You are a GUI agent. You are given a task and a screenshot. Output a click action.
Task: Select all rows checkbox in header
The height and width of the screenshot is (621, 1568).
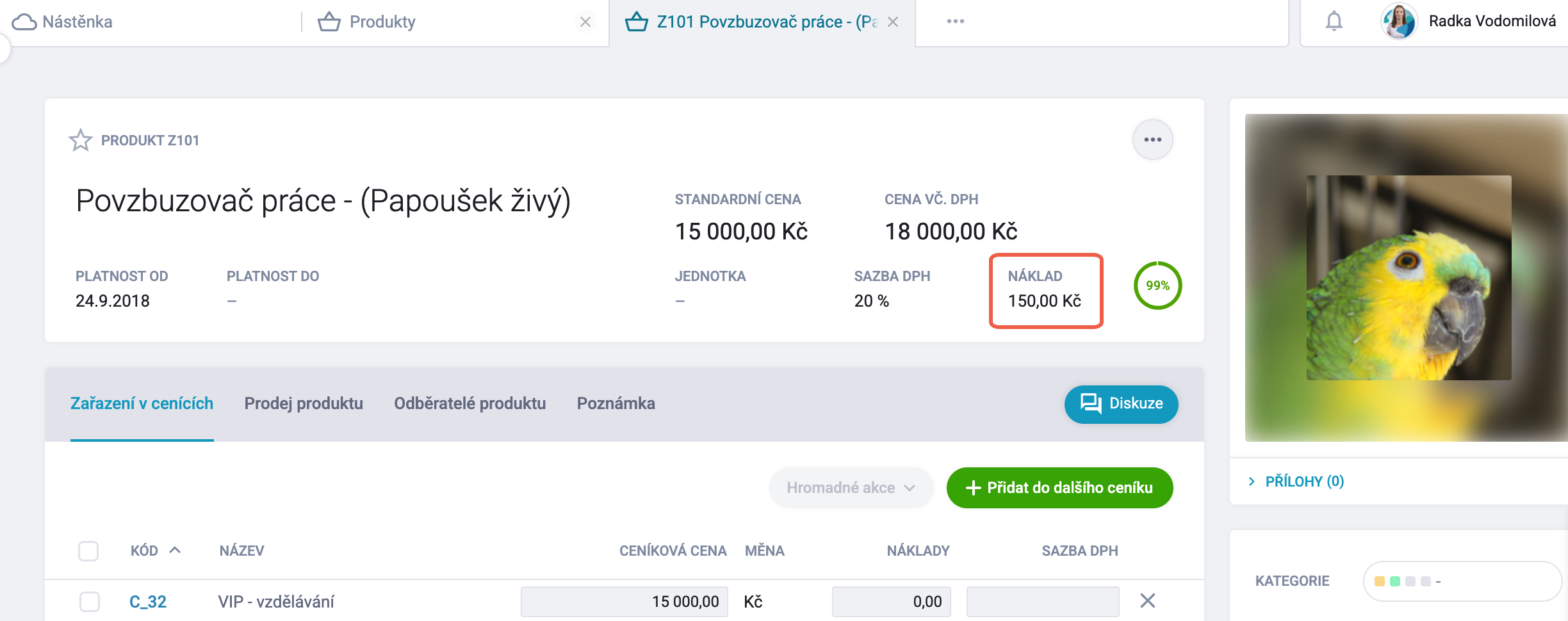pos(88,551)
